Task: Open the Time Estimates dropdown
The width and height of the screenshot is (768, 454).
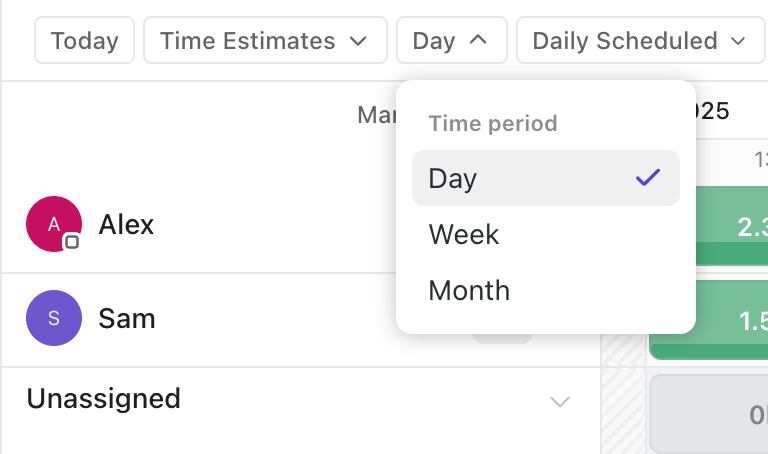Action: (265, 40)
